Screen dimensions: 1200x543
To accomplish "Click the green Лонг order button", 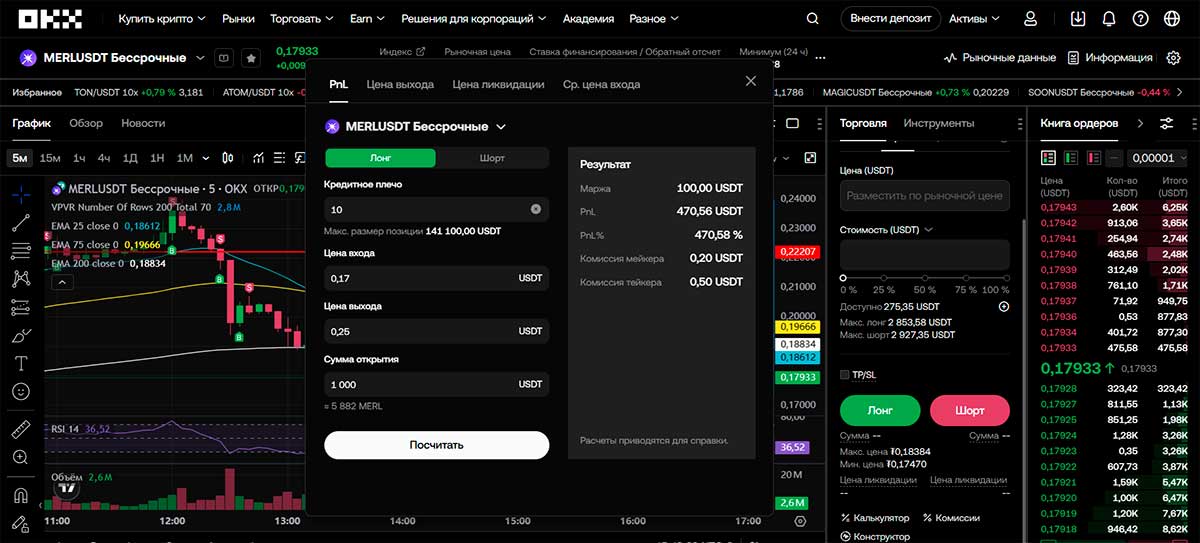I will pyautogui.click(x=880, y=411).
